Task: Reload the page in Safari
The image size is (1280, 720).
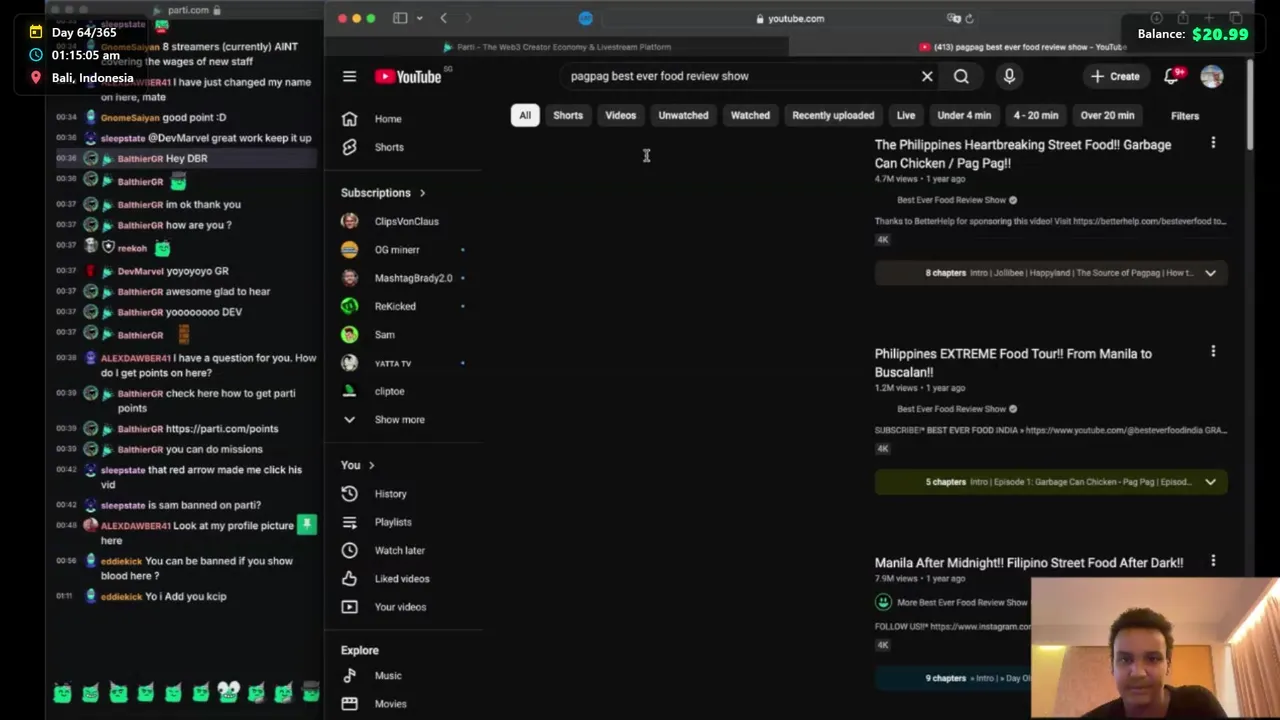Action: coord(969,18)
